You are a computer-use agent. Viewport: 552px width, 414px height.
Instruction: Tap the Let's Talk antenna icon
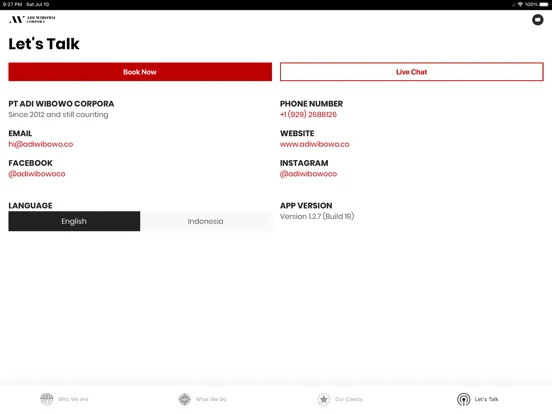pos(463,399)
